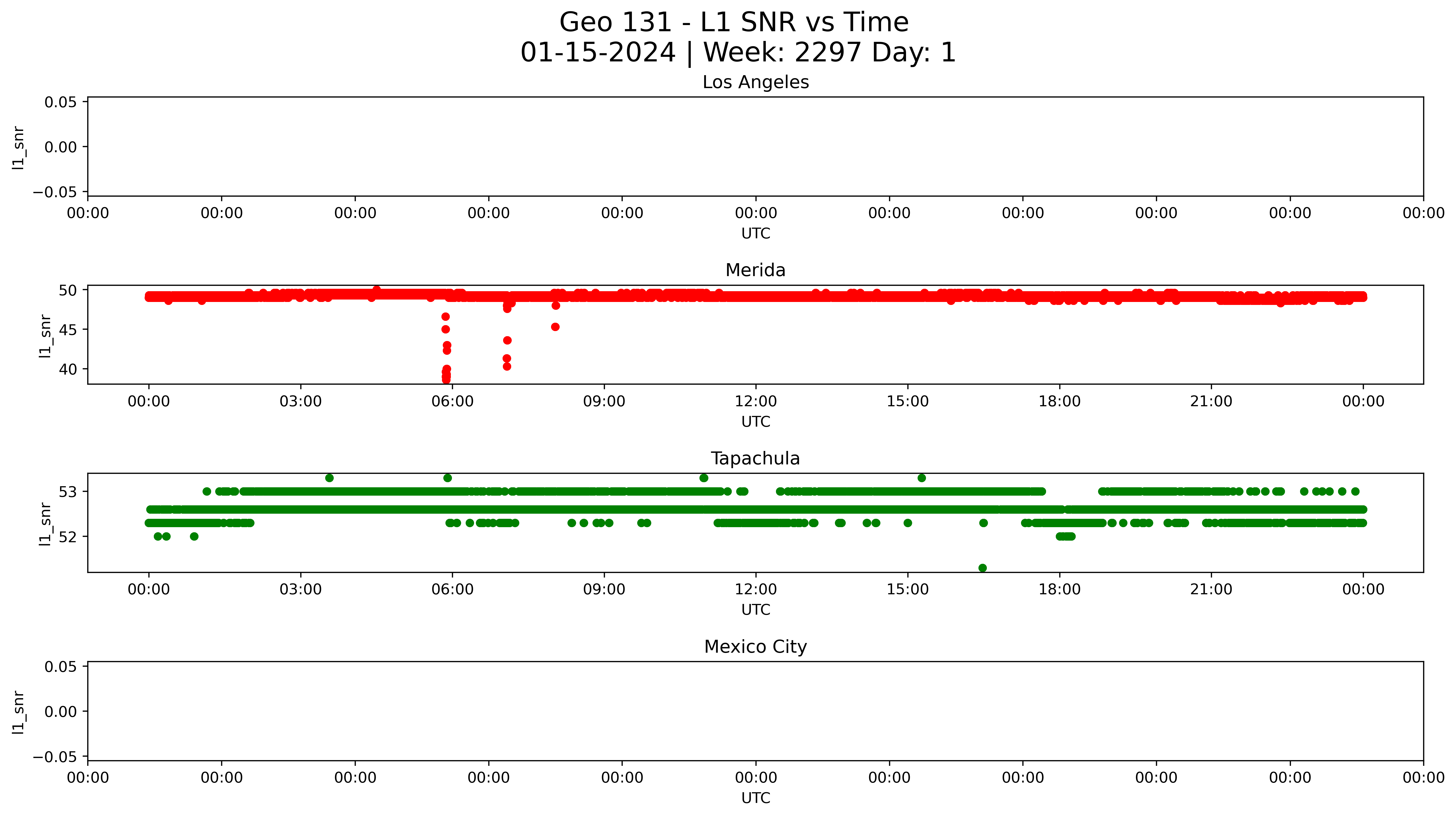Click the lowest green outlier dot in Tapachula plot
The width and height of the screenshot is (1456, 817).
tap(982, 568)
